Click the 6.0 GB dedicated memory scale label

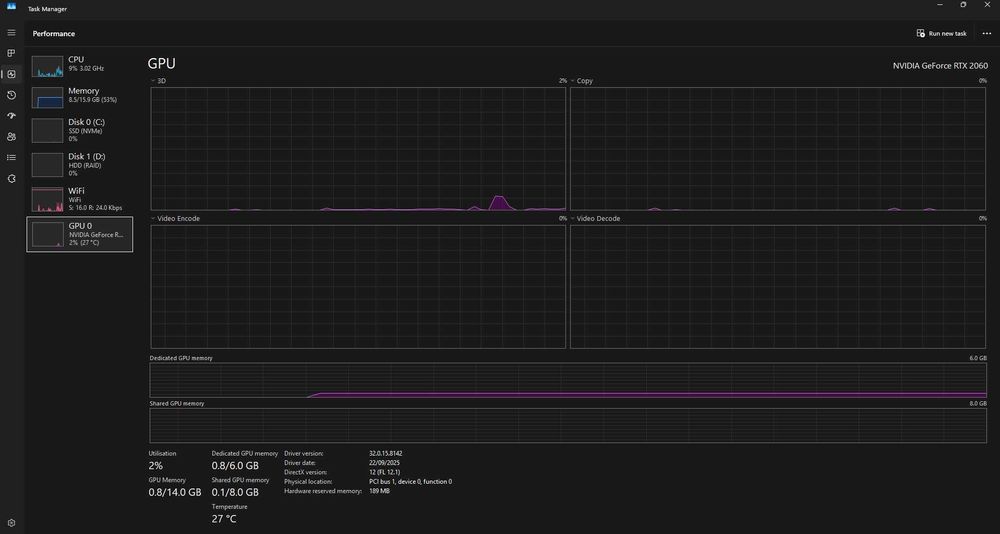point(978,359)
